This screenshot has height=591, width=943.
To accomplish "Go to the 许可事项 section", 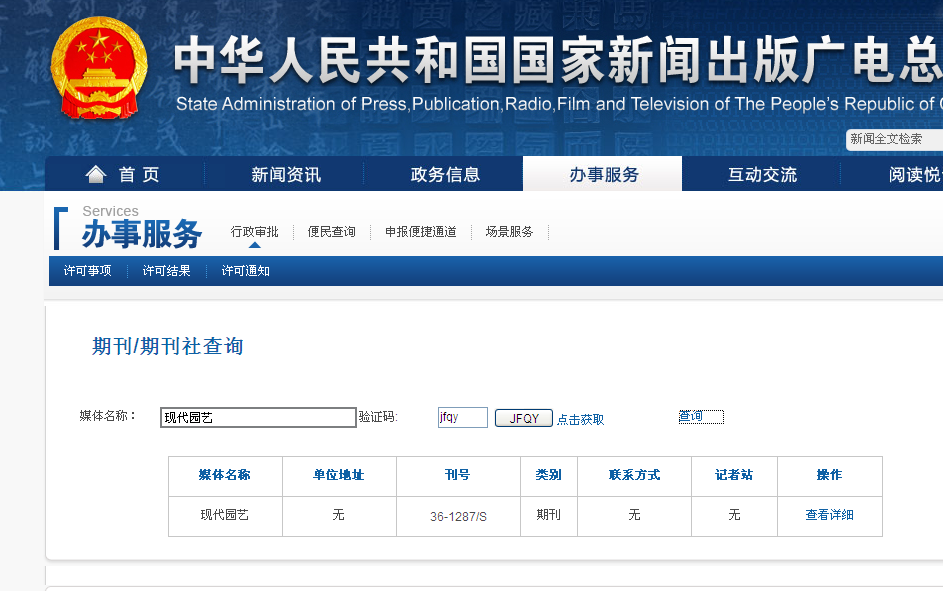I will pyautogui.click(x=88, y=271).
